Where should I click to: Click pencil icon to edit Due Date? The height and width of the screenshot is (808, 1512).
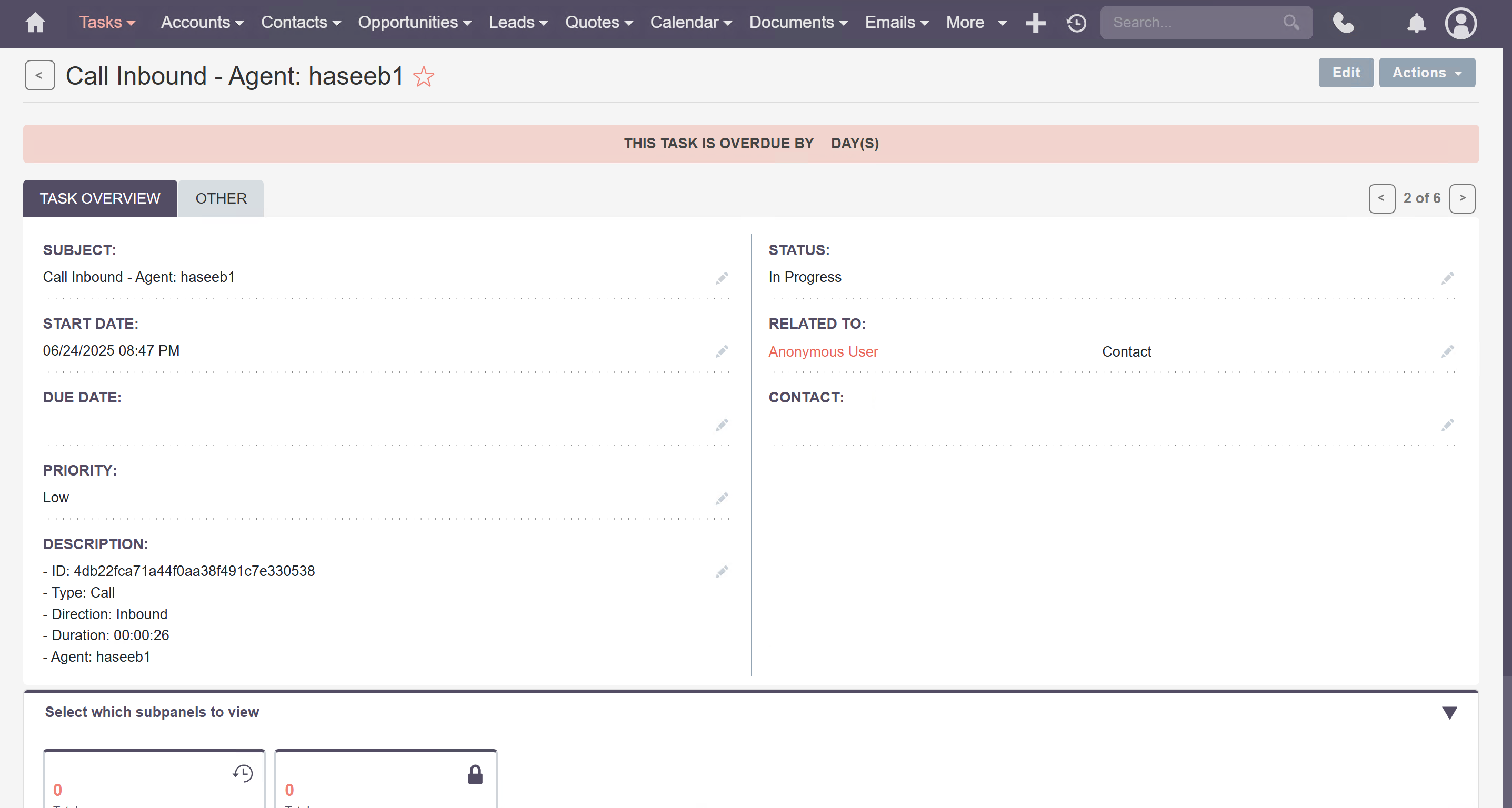click(722, 425)
